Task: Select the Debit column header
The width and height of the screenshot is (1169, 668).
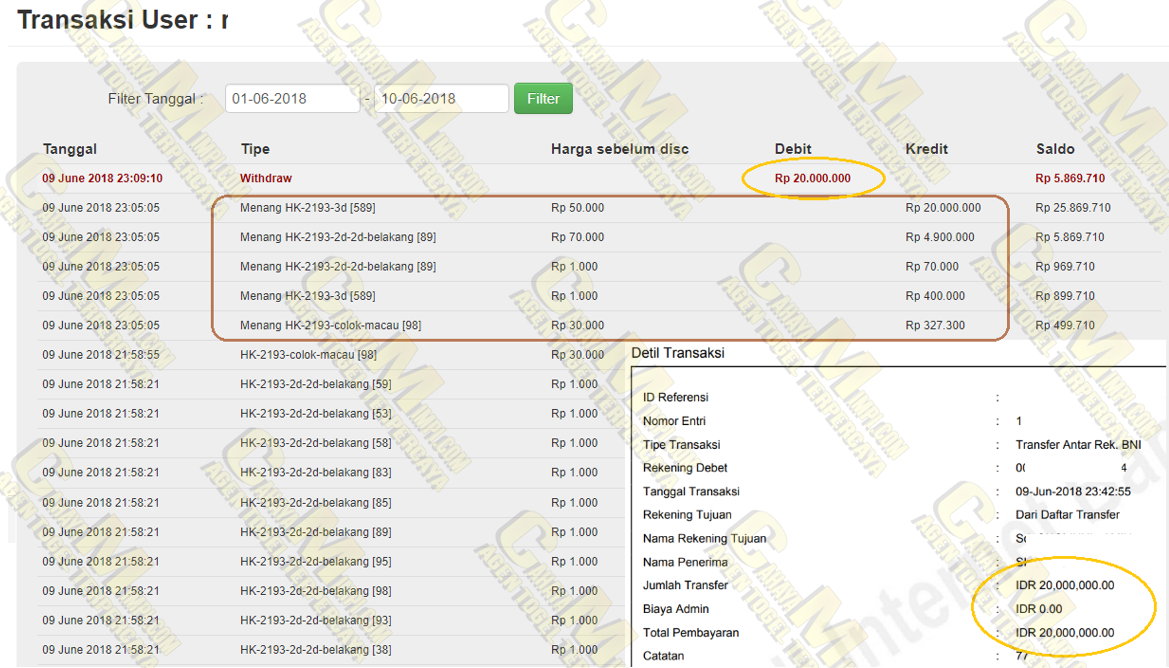Action: (793, 149)
